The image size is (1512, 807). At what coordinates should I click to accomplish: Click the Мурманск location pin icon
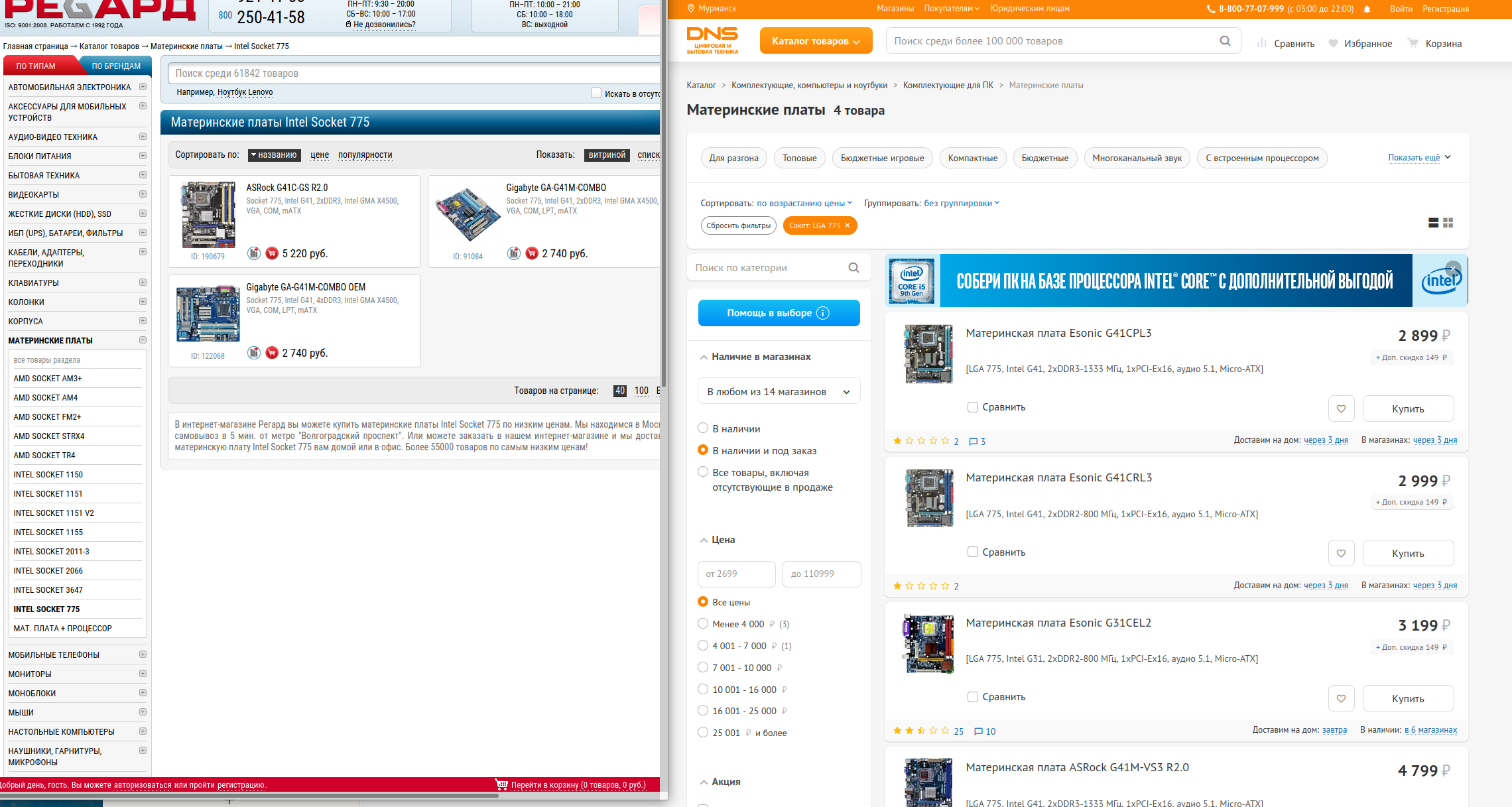point(690,9)
